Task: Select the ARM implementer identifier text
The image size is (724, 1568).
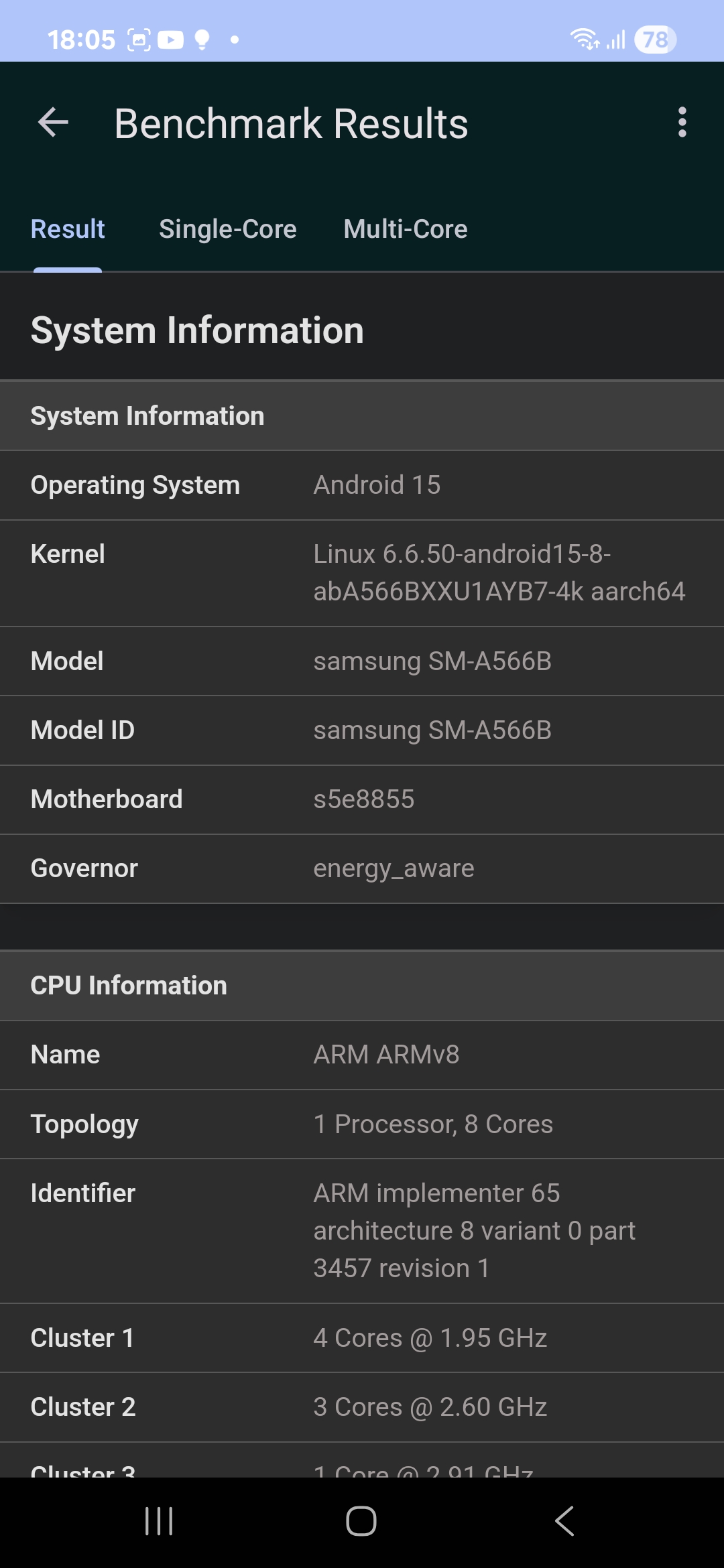Action: click(475, 1231)
